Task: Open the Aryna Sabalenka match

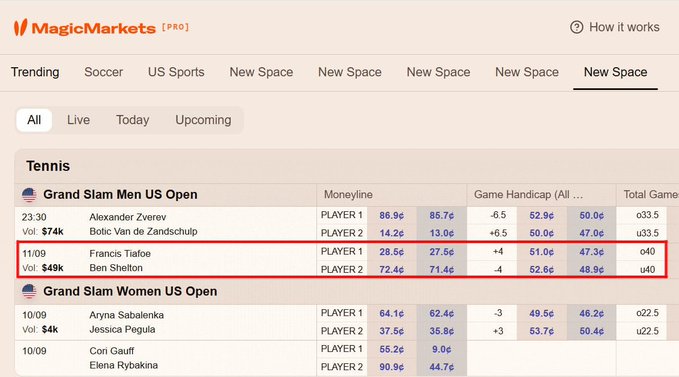Action: pos(126,315)
